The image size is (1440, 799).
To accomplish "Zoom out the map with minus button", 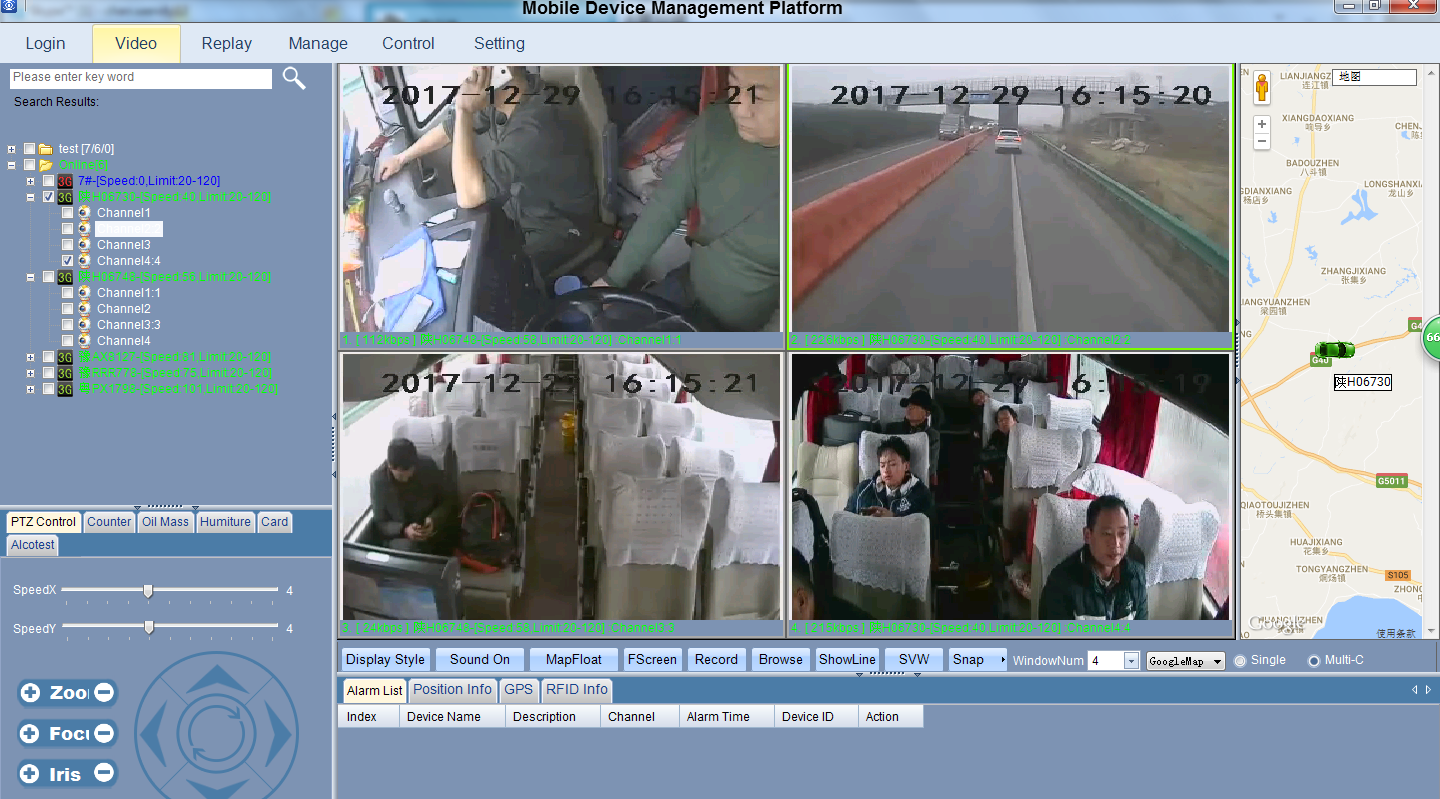I will point(1262,142).
